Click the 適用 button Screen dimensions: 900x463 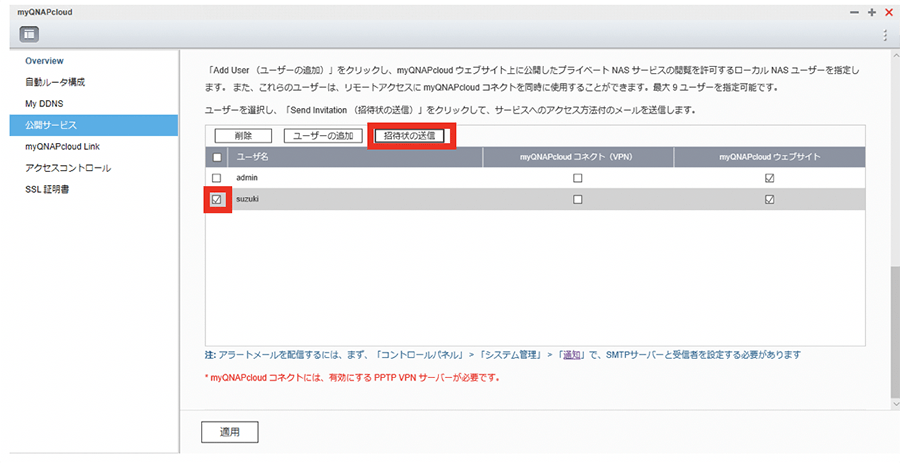[x=230, y=432]
